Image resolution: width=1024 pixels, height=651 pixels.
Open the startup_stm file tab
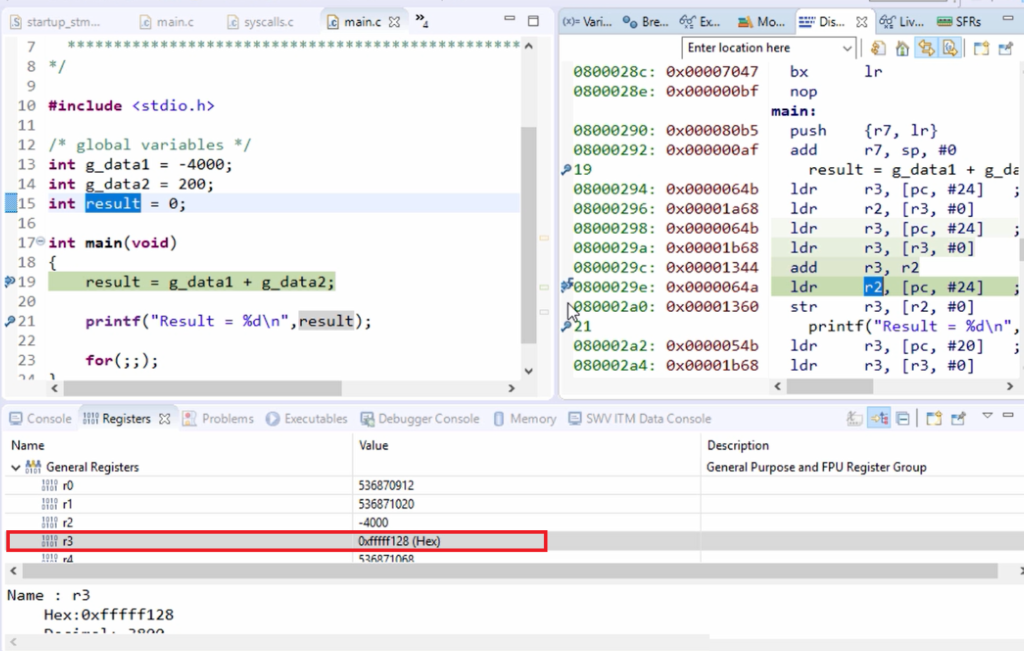pos(56,22)
